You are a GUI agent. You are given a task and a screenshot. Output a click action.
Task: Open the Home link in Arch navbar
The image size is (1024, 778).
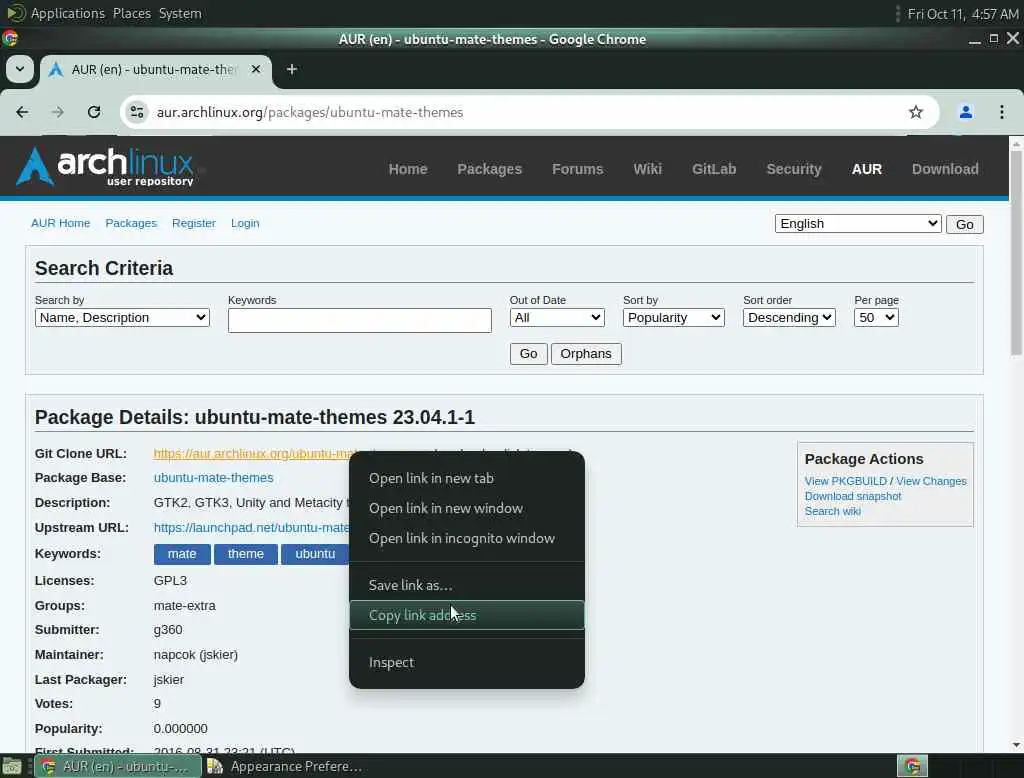click(408, 169)
